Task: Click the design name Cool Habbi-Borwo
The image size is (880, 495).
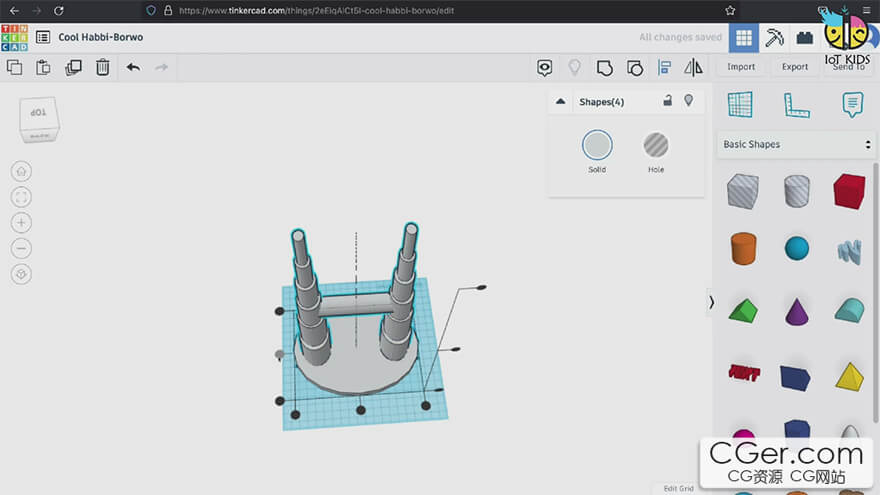Action: [100, 37]
